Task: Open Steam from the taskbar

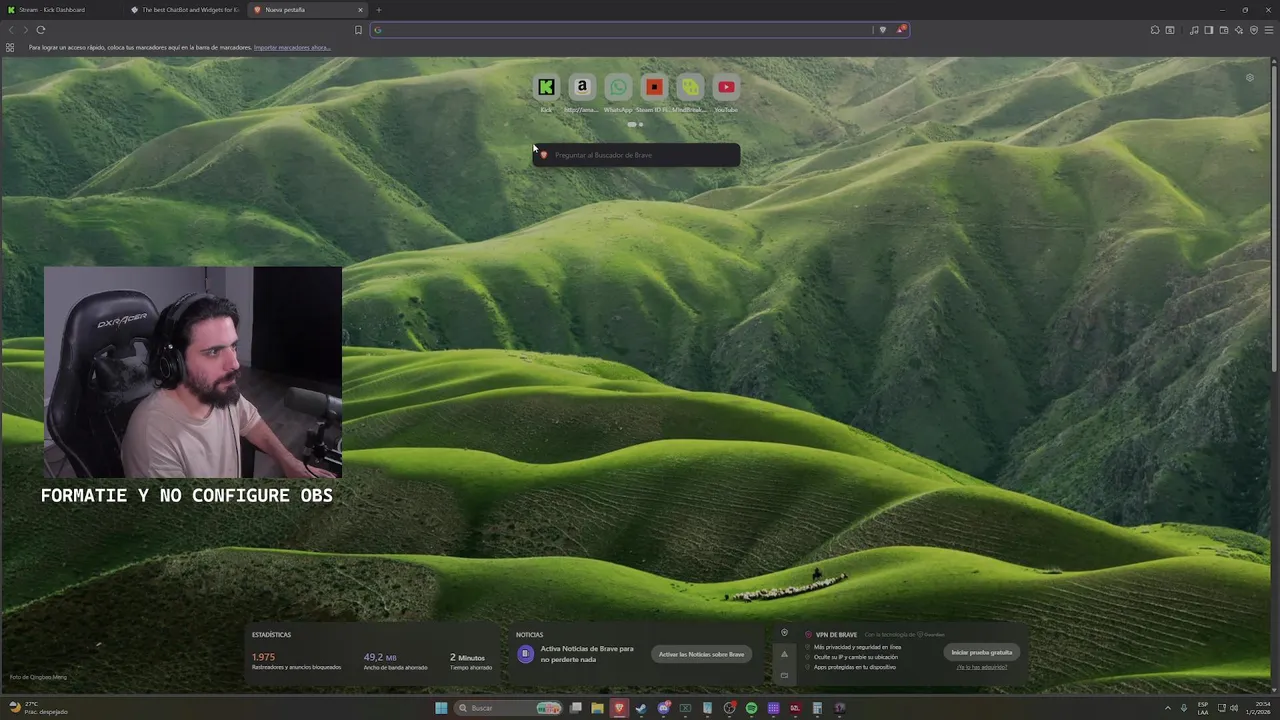Action: click(x=641, y=708)
